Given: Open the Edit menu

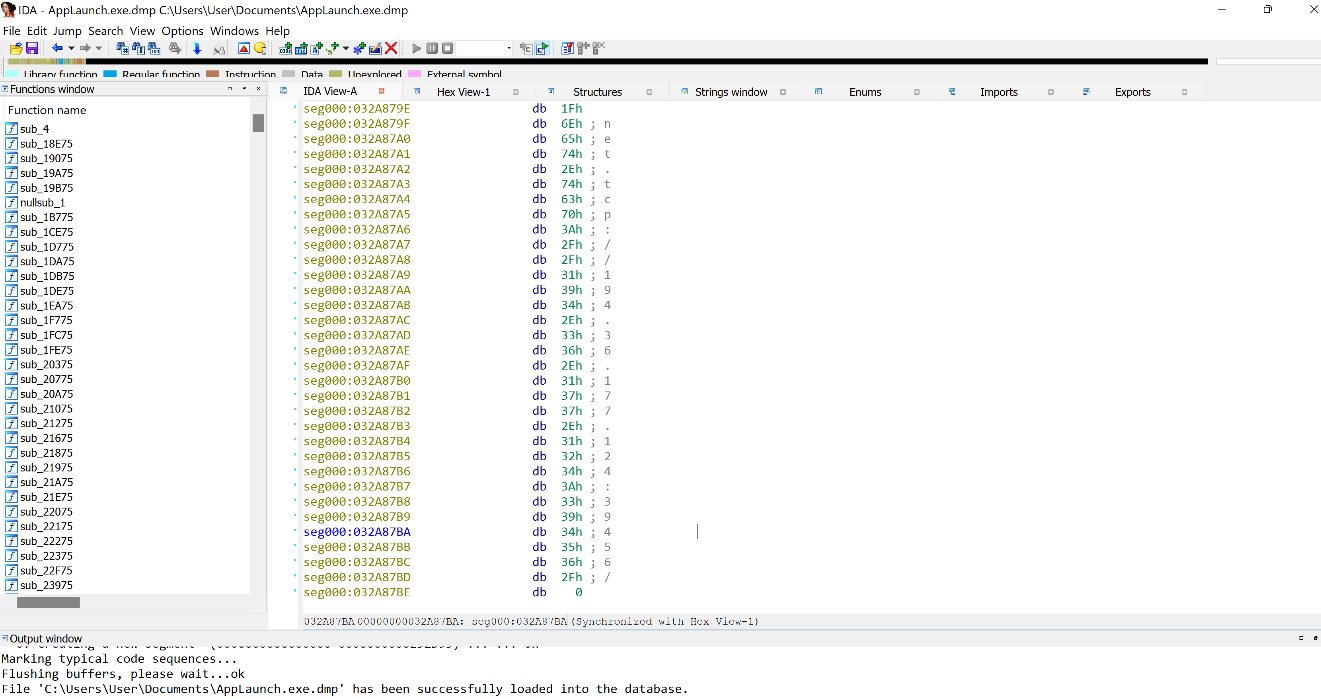Looking at the screenshot, I should click(37, 31).
